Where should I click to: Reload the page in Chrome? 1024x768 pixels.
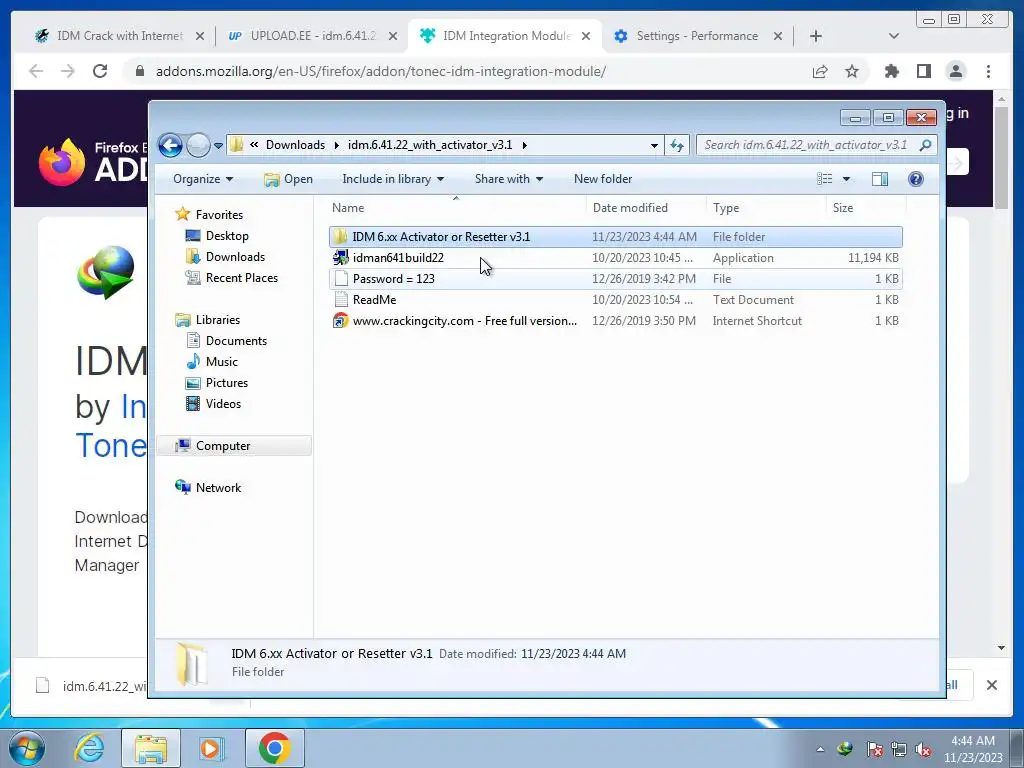[x=100, y=71]
